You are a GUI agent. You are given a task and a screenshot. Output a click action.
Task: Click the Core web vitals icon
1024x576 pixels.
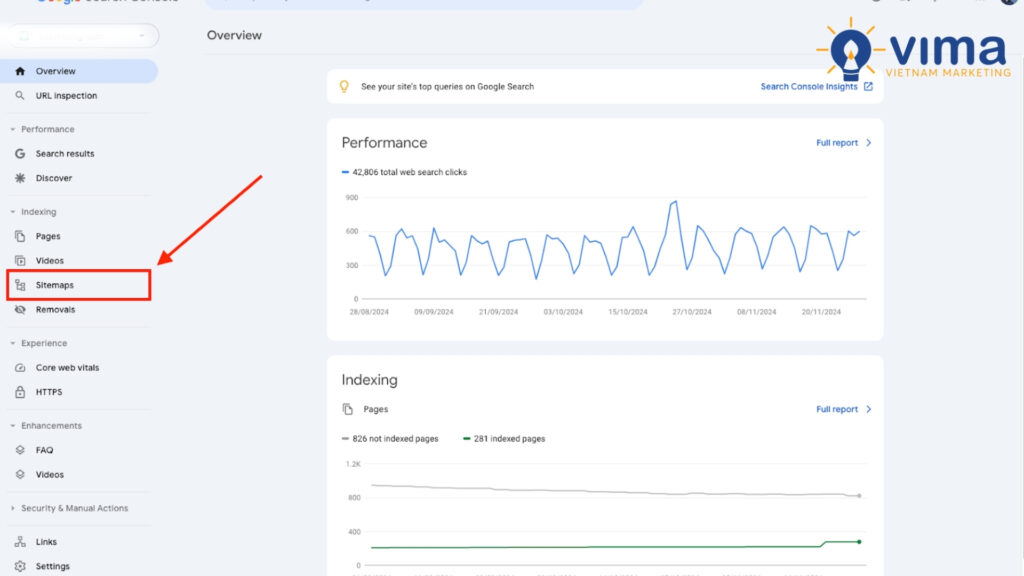[22, 367]
